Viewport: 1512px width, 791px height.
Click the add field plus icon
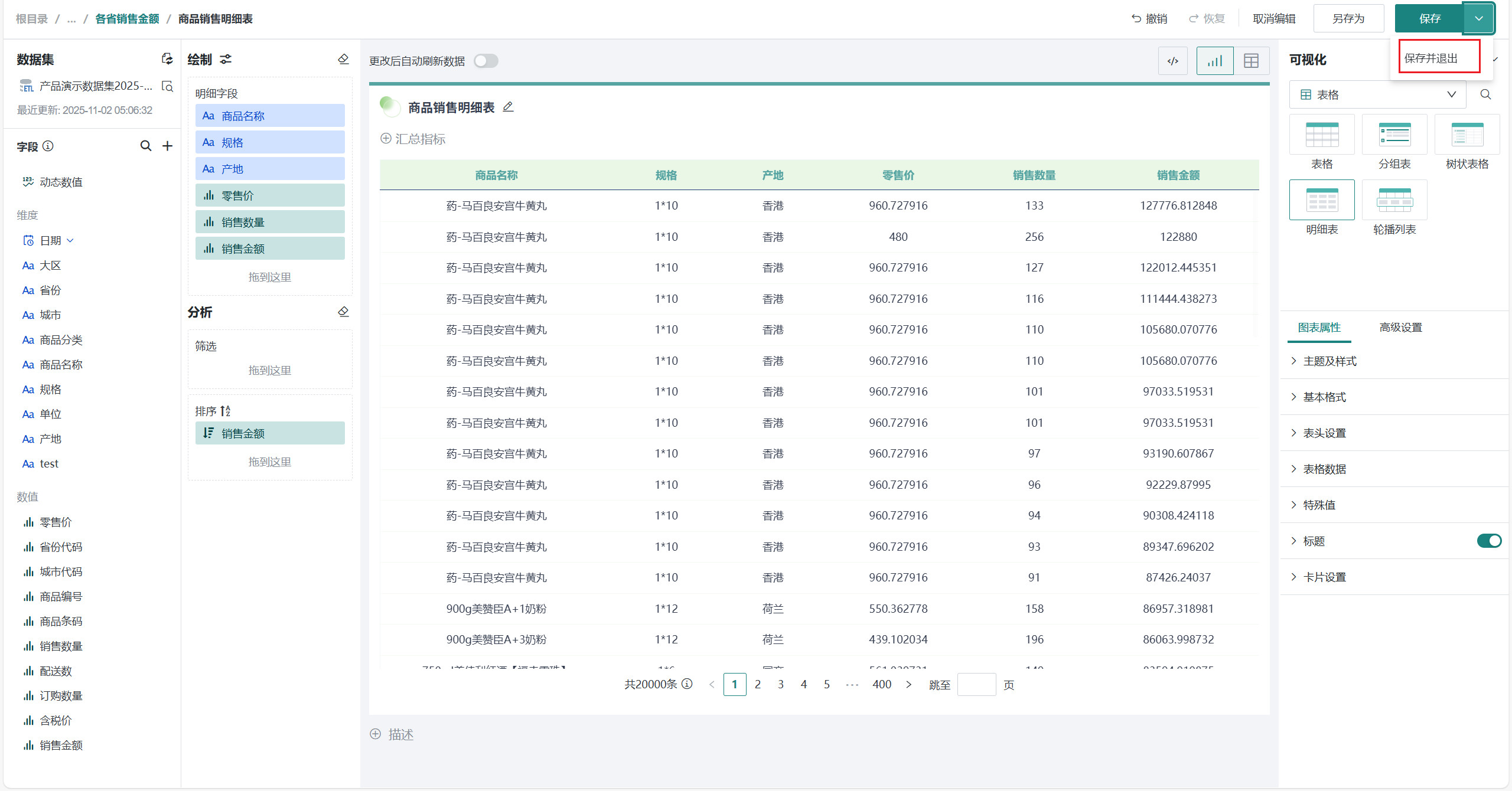point(168,146)
